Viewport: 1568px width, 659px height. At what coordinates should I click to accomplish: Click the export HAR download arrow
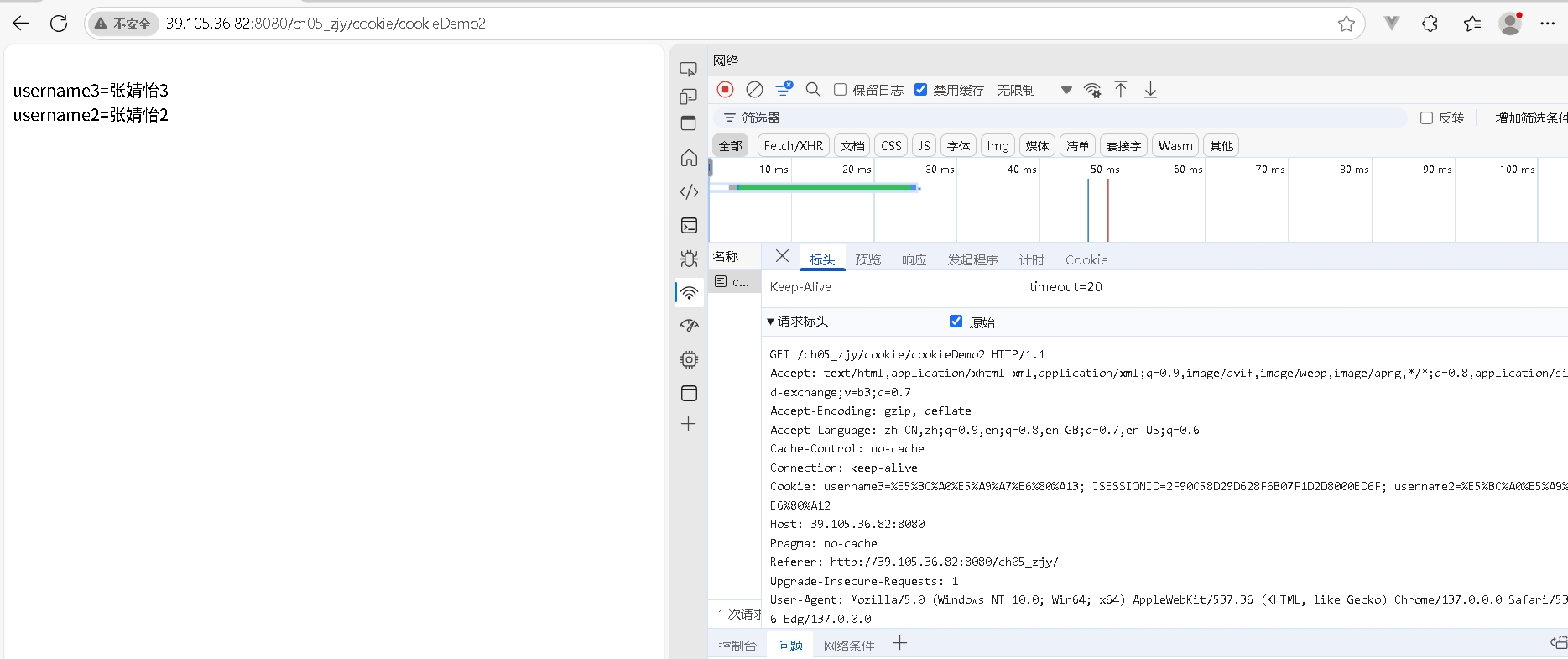coord(1150,90)
